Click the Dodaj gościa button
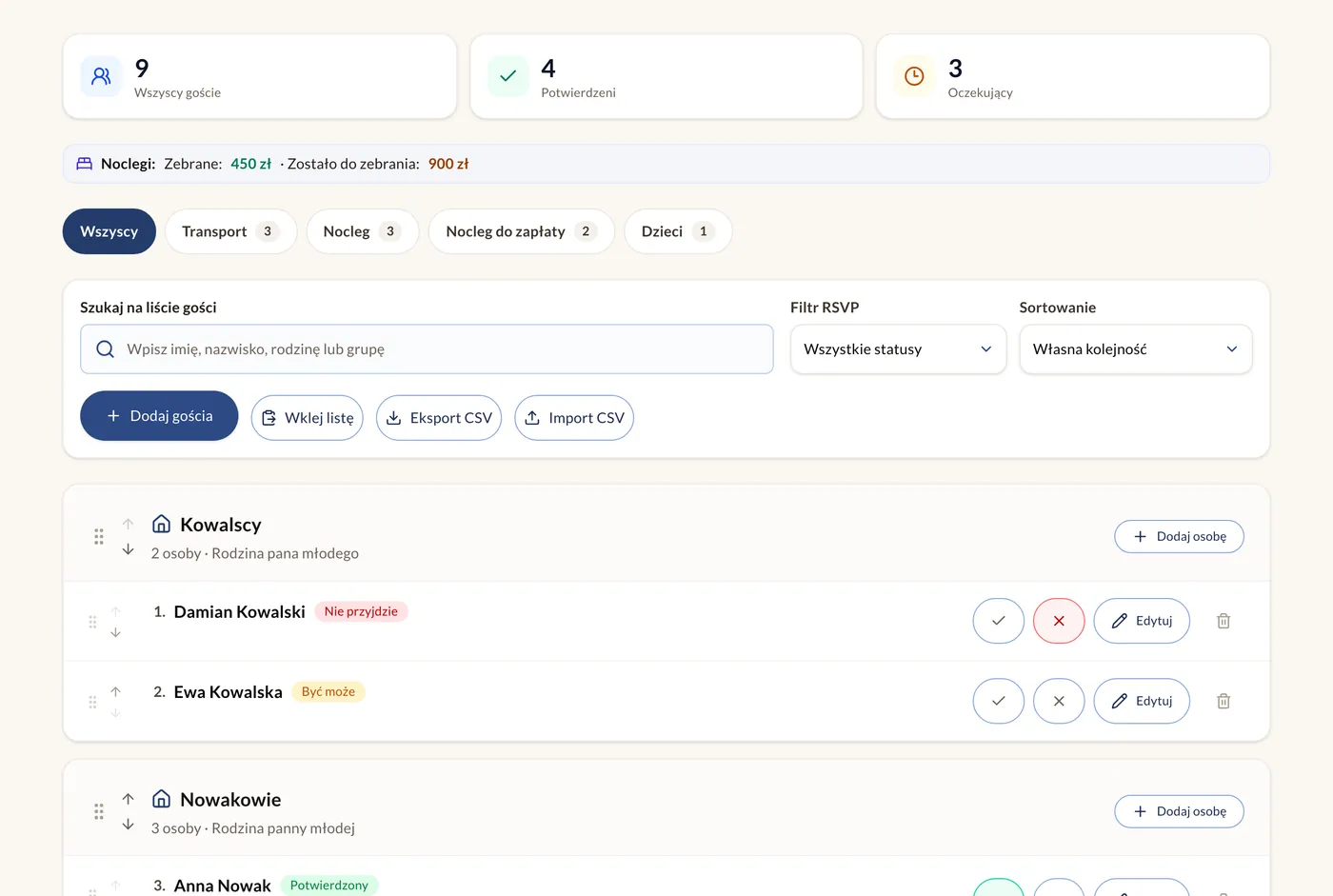The image size is (1333, 896). click(159, 416)
